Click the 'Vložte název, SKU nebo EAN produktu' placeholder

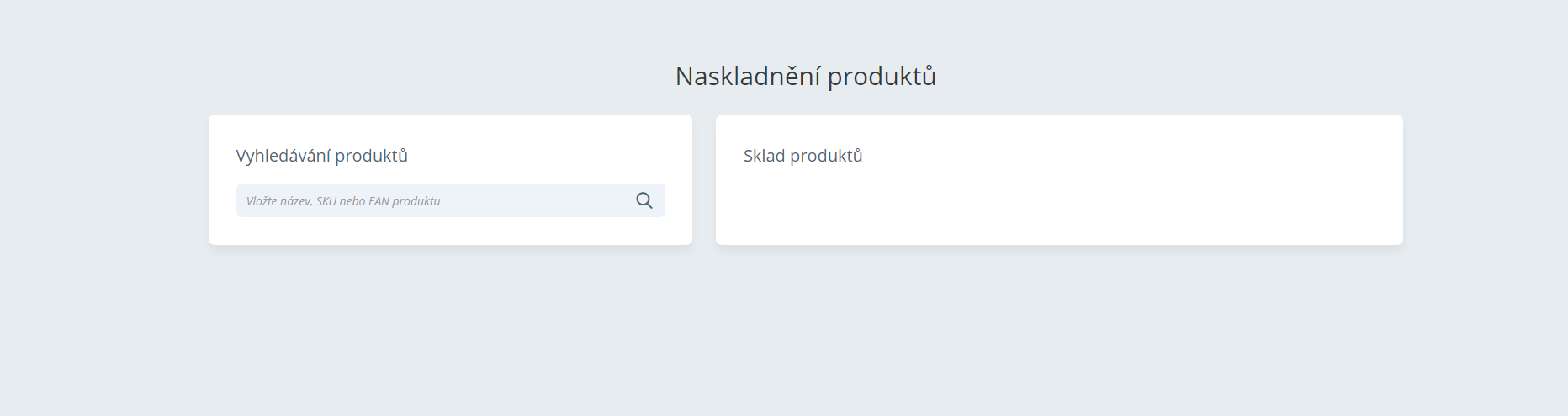pos(343,201)
